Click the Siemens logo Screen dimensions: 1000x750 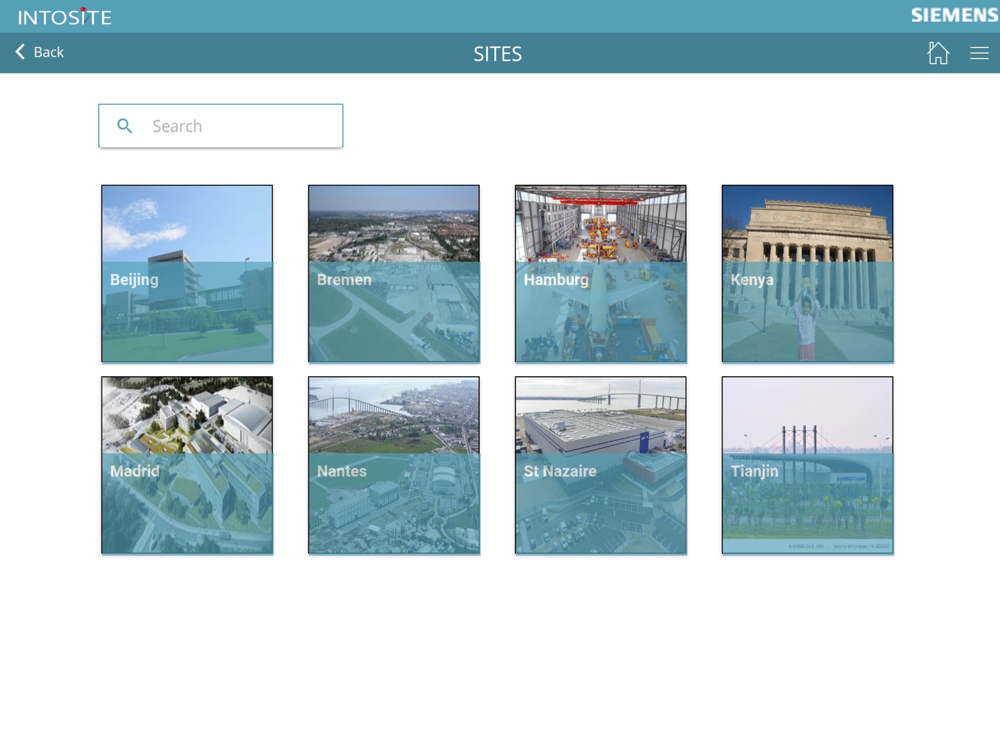click(x=954, y=15)
